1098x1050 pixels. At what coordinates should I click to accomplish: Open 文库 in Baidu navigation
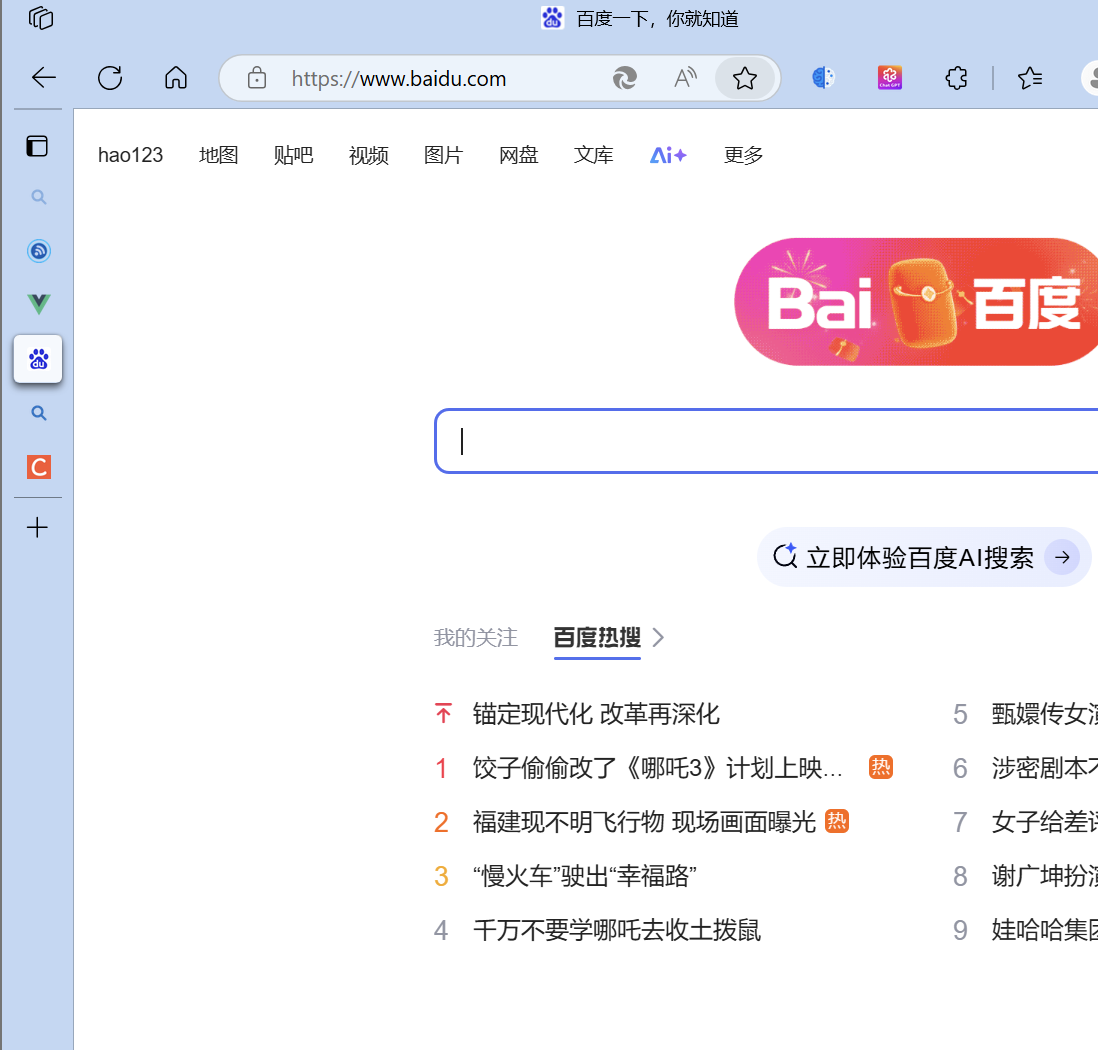coord(593,155)
